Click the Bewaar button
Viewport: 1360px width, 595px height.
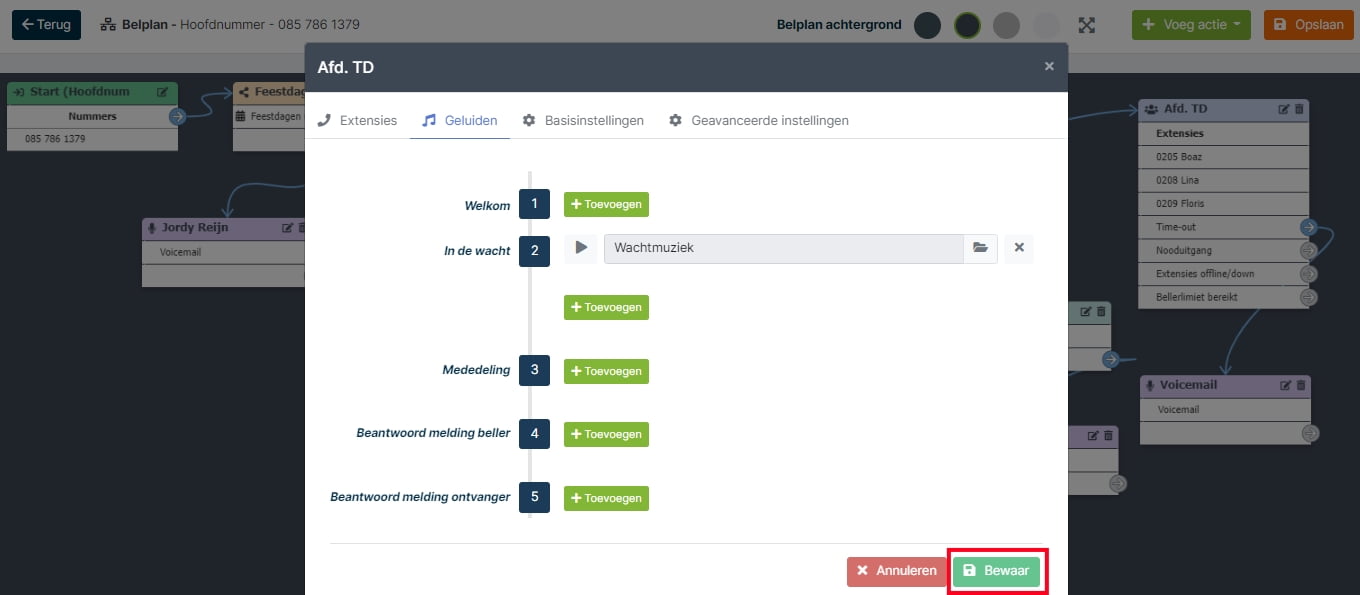[x=997, y=571]
